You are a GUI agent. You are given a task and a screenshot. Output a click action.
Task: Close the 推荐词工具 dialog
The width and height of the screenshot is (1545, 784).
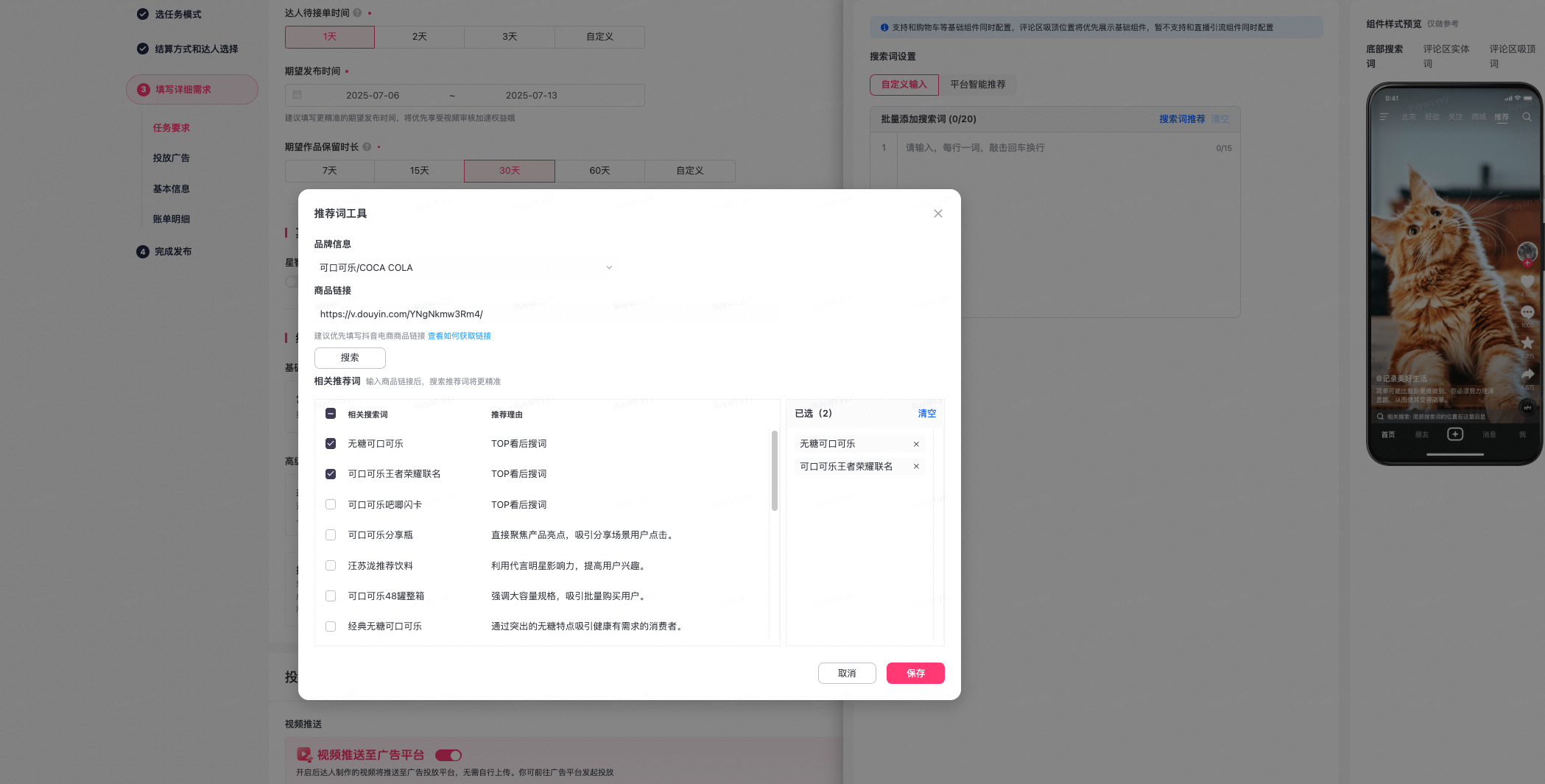click(x=937, y=213)
